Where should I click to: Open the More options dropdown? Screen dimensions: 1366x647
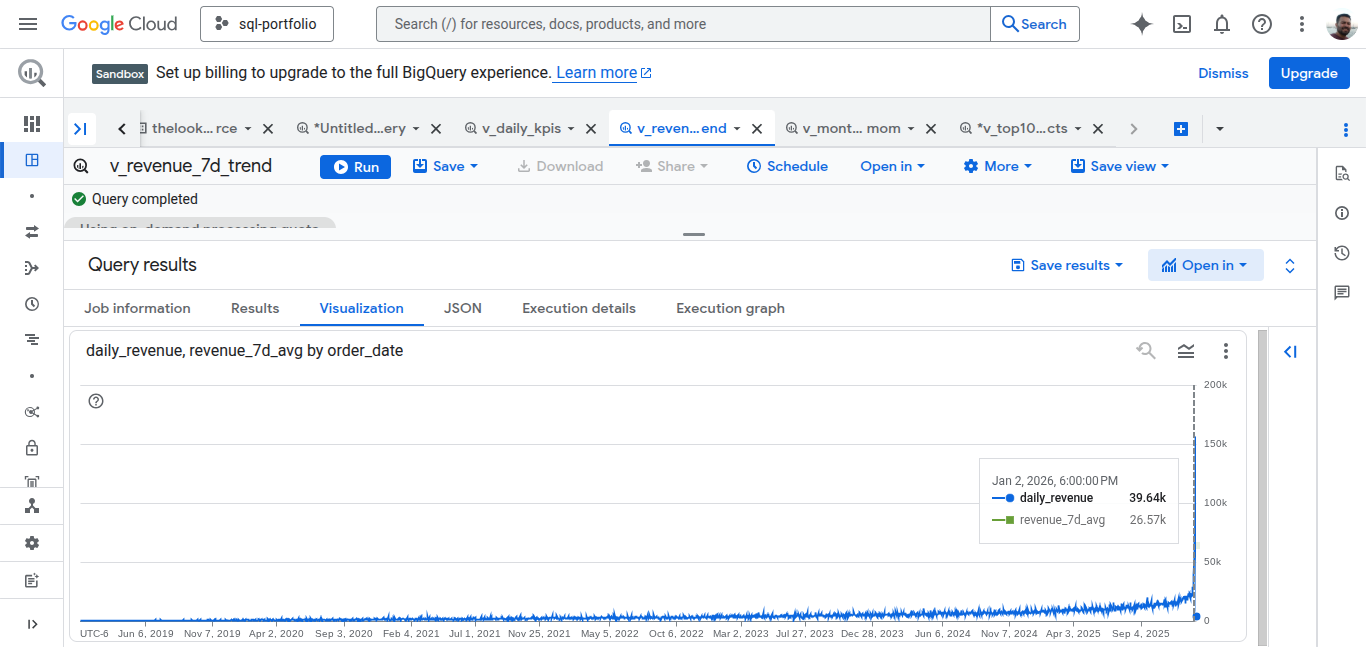[997, 167]
